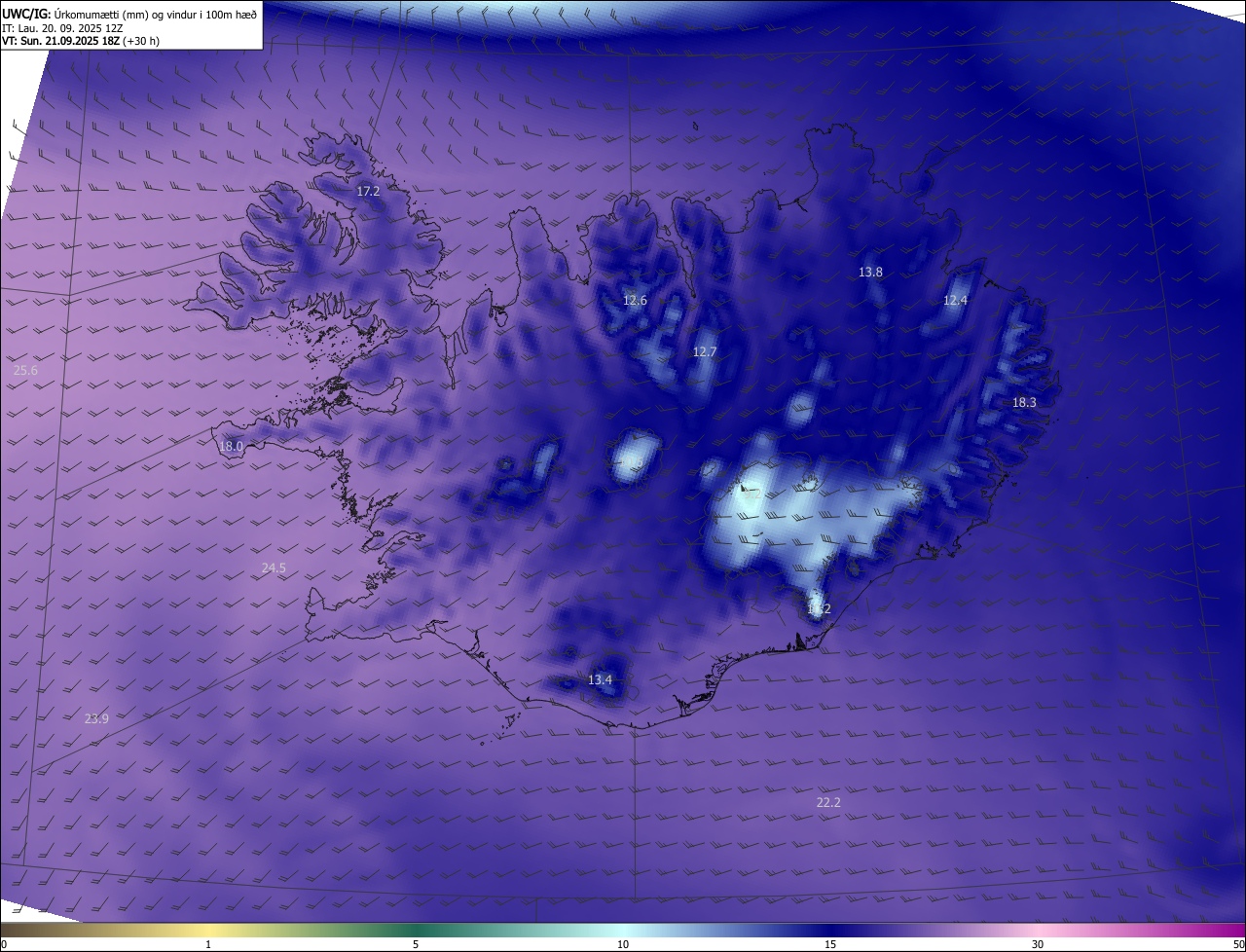Click the 12.4 value label
This screenshot has width=1246, height=952.
pyautogui.click(x=955, y=301)
